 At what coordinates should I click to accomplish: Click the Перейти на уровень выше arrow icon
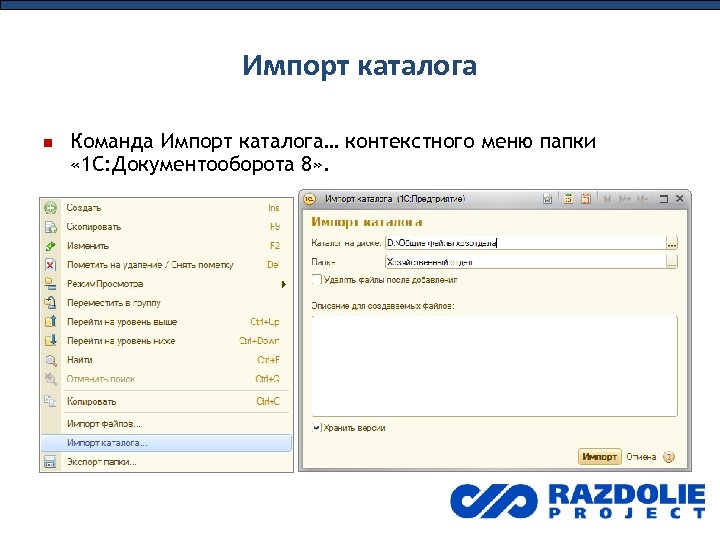(51, 322)
